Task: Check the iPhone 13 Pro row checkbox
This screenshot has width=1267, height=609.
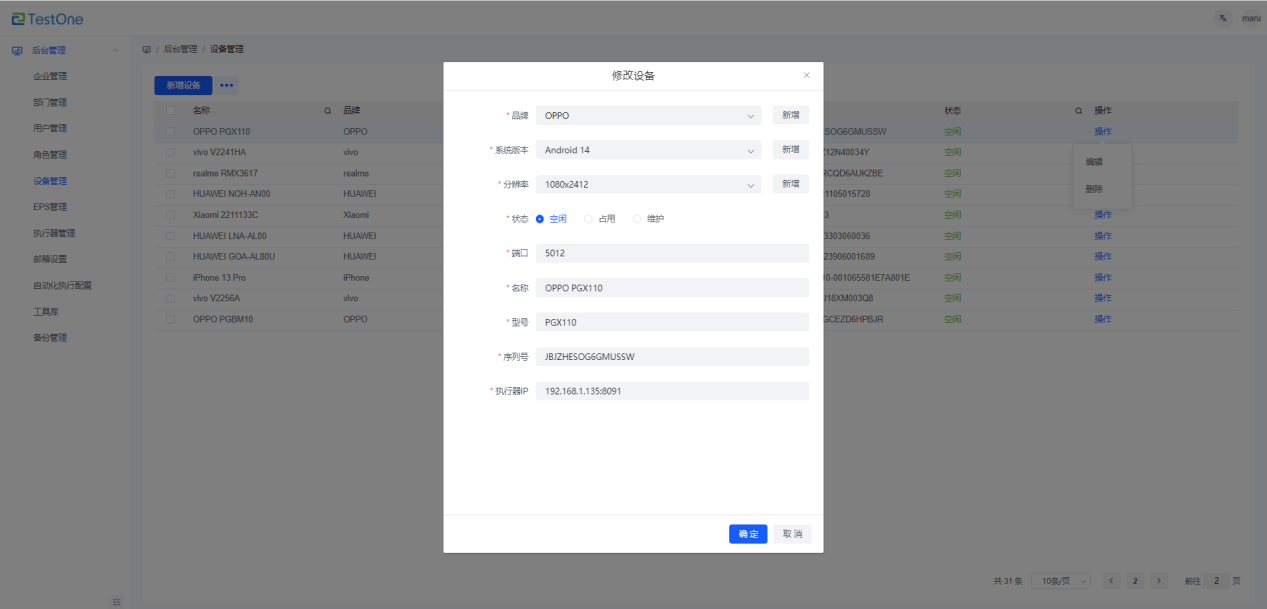Action: tap(171, 277)
